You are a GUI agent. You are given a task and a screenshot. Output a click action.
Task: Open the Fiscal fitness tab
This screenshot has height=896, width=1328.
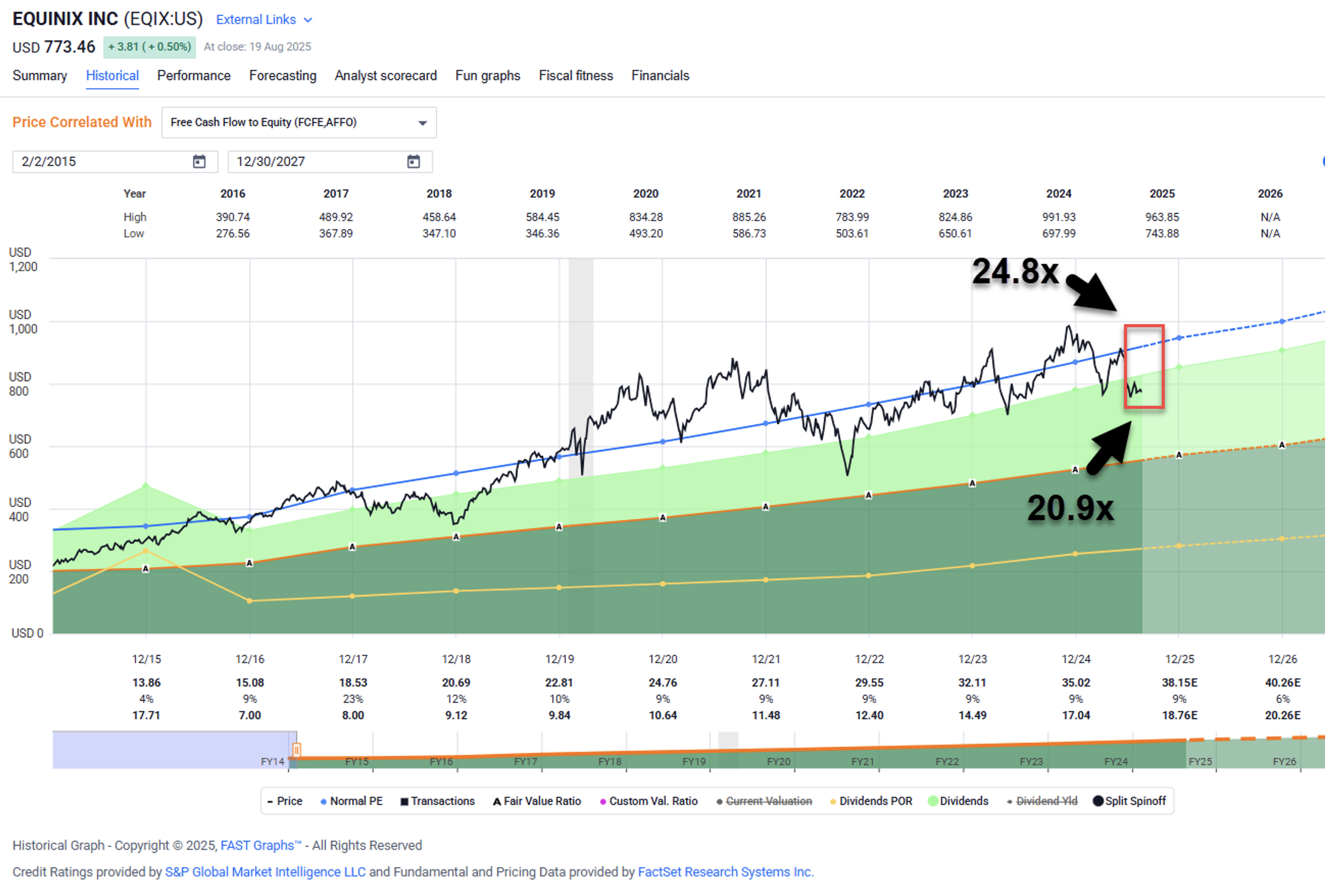click(576, 76)
